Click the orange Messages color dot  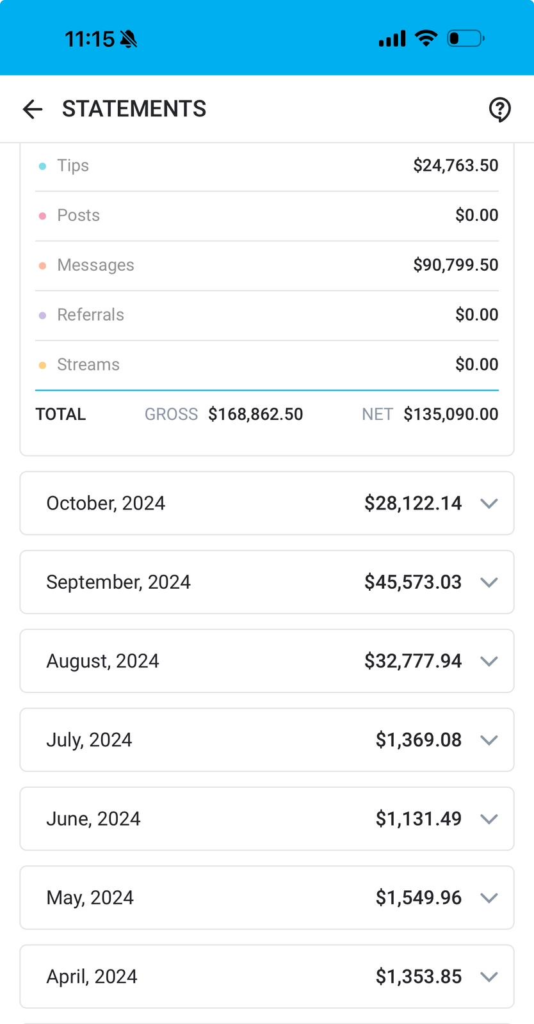point(42,266)
